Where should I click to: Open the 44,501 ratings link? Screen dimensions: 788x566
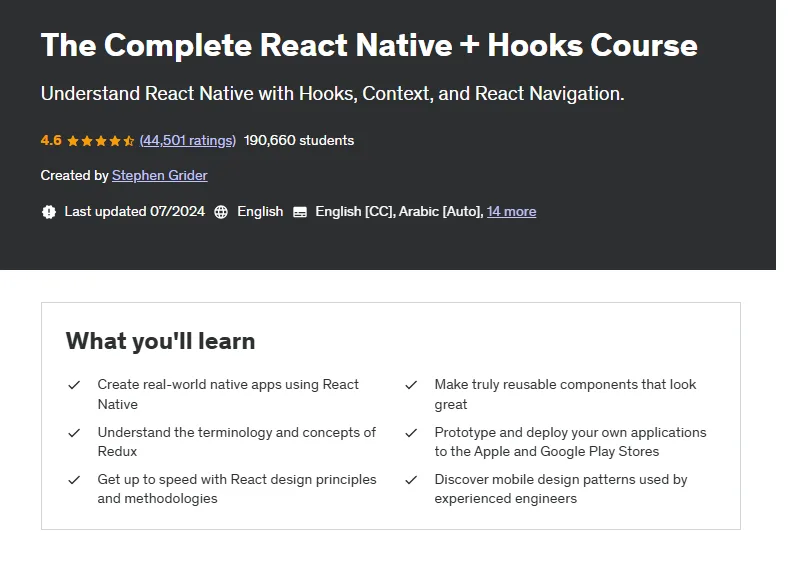187,140
